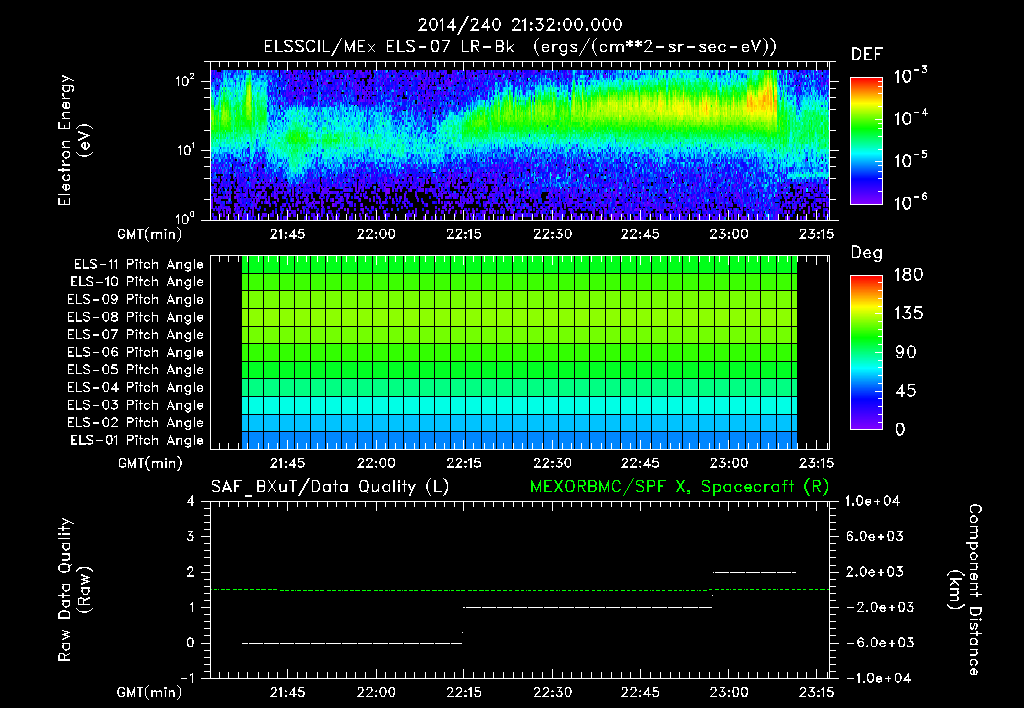Click the green MEXORBMC/SPF X, Spacecraft (R) legend
The height and width of the screenshot is (708, 1024).
[x=679, y=487]
